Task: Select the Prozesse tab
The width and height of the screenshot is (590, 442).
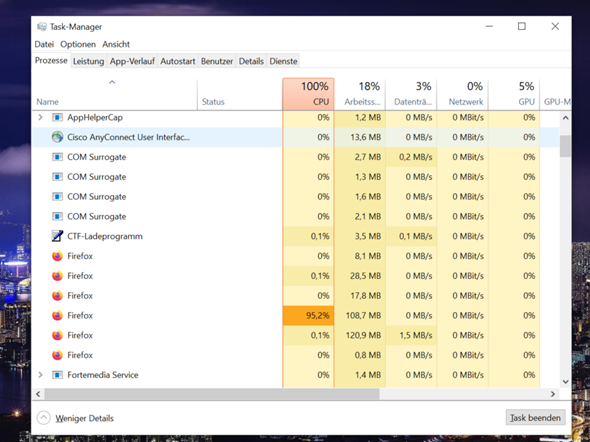Action: click(51, 60)
